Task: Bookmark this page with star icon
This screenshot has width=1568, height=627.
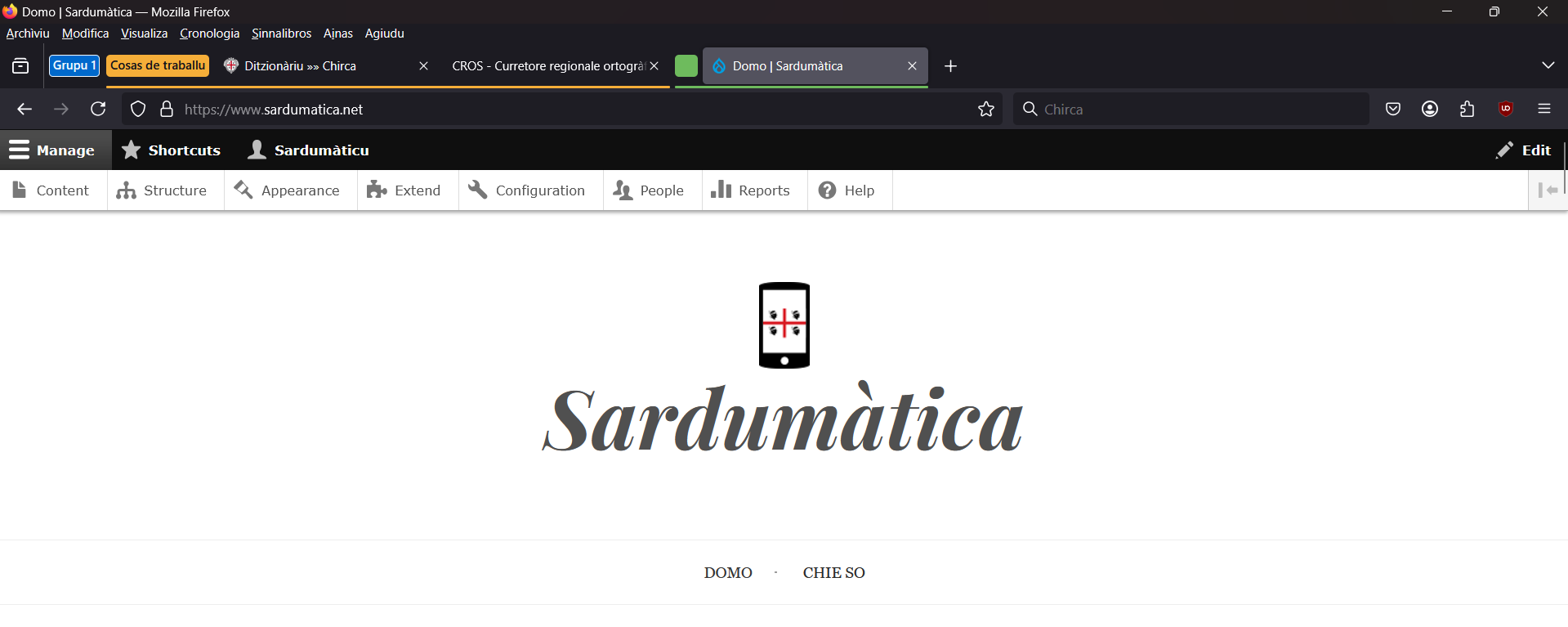Action: coord(986,109)
